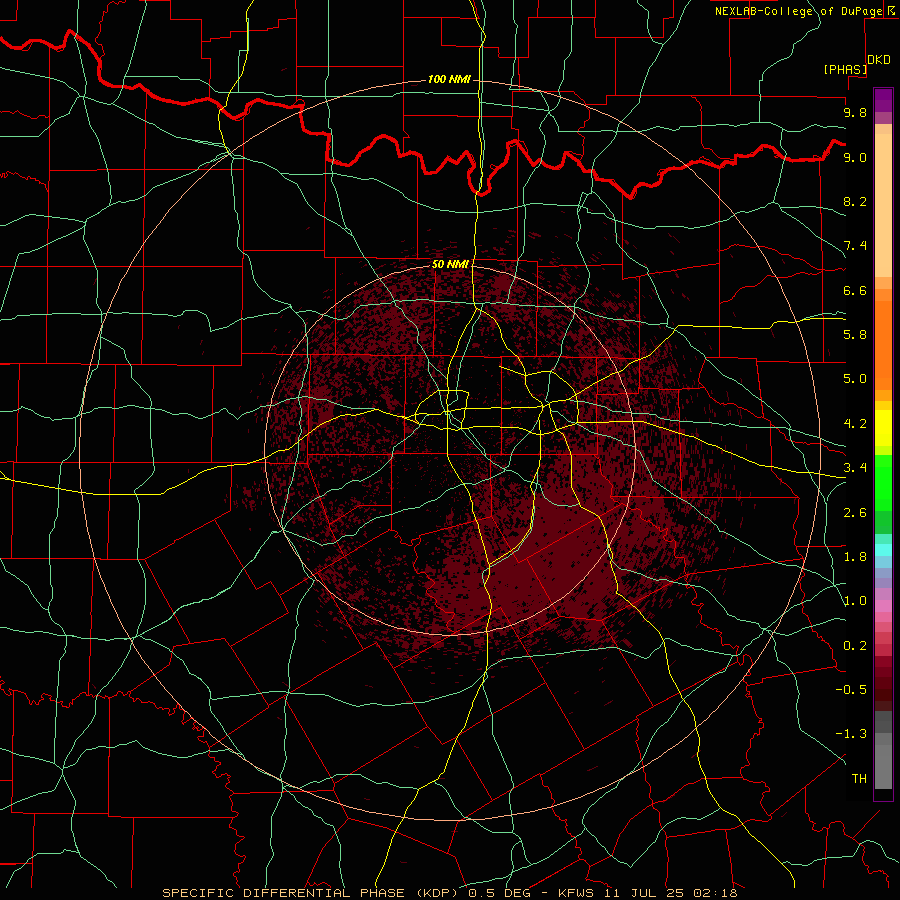The height and width of the screenshot is (900, 900).
Task: Click the 8.2 value on the color scale
Action: coord(855,201)
